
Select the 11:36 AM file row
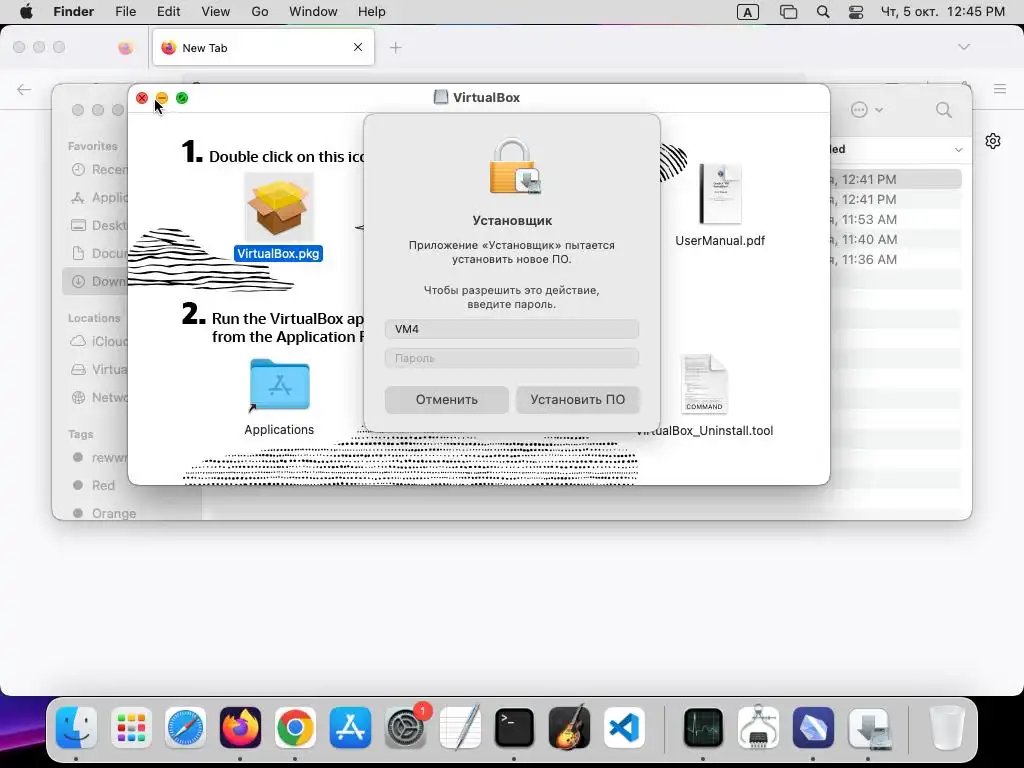tap(895, 259)
